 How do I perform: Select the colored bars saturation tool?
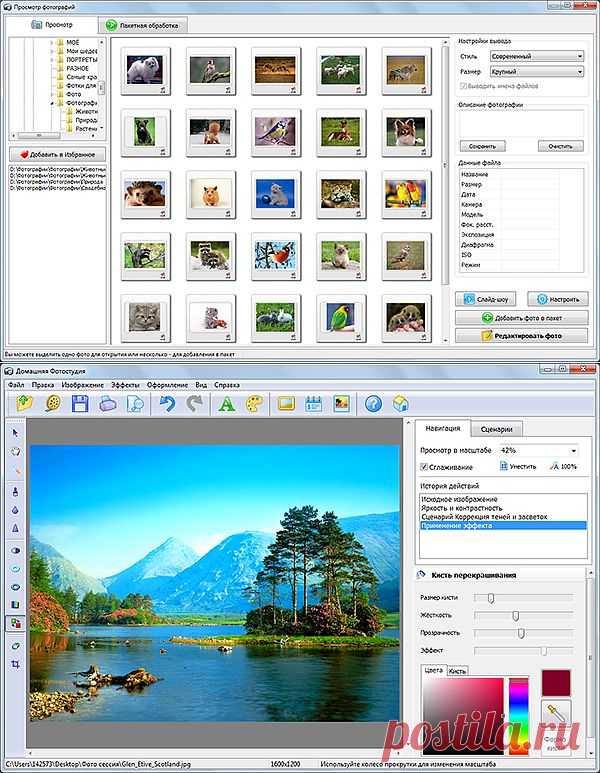pos(15,604)
